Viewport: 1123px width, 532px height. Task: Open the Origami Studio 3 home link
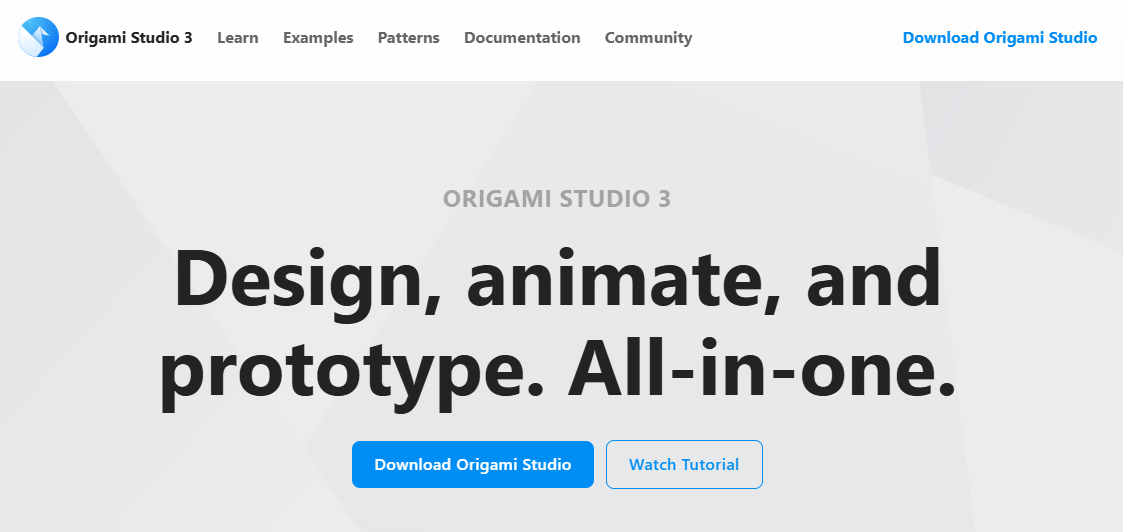[x=129, y=38]
